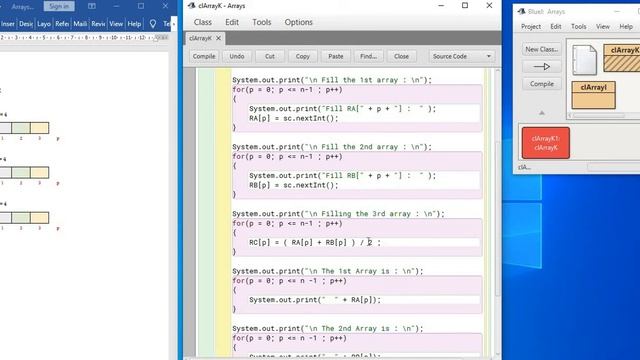Click the print statement "The 2nd Array is"
The width and height of the screenshot is (640, 360).
(328, 328)
